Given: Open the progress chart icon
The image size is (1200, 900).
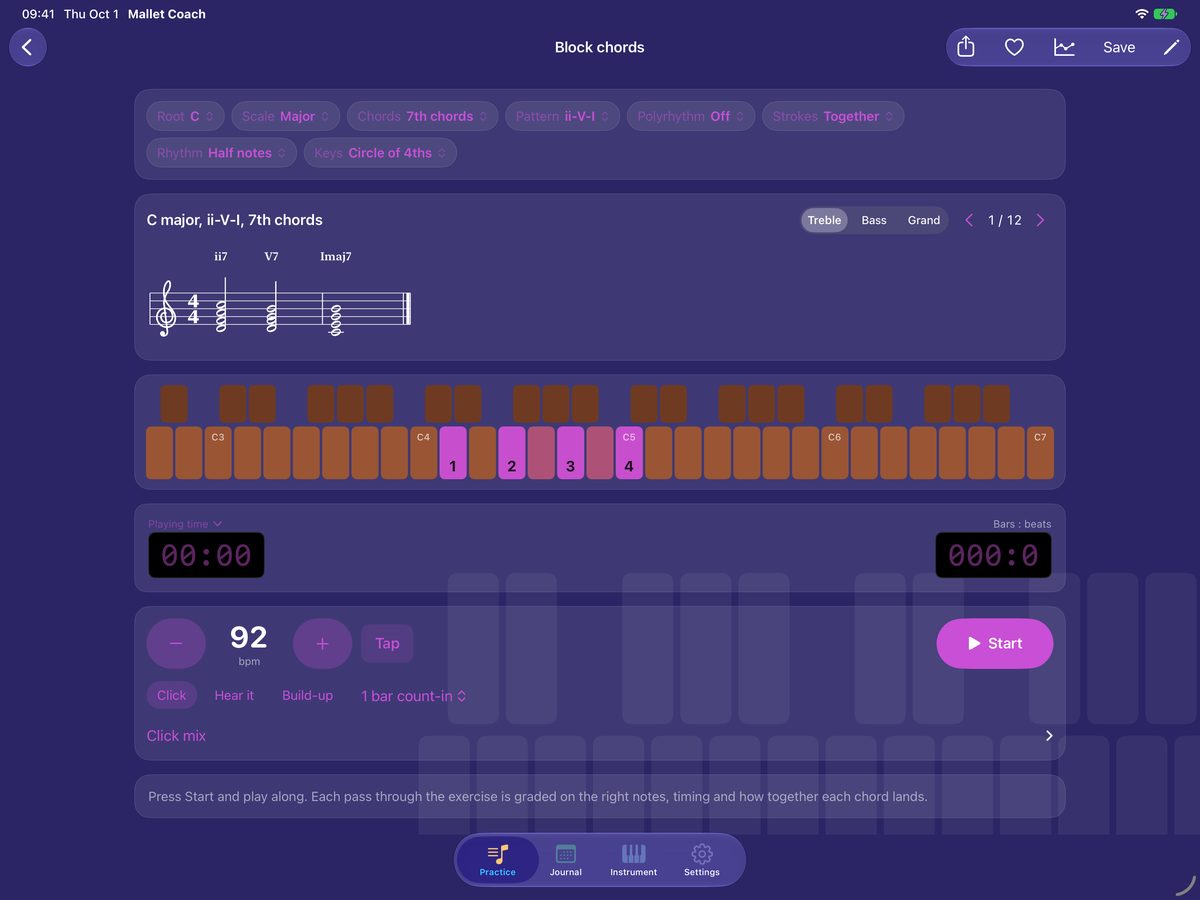Looking at the screenshot, I should (x=1064, y=47).
